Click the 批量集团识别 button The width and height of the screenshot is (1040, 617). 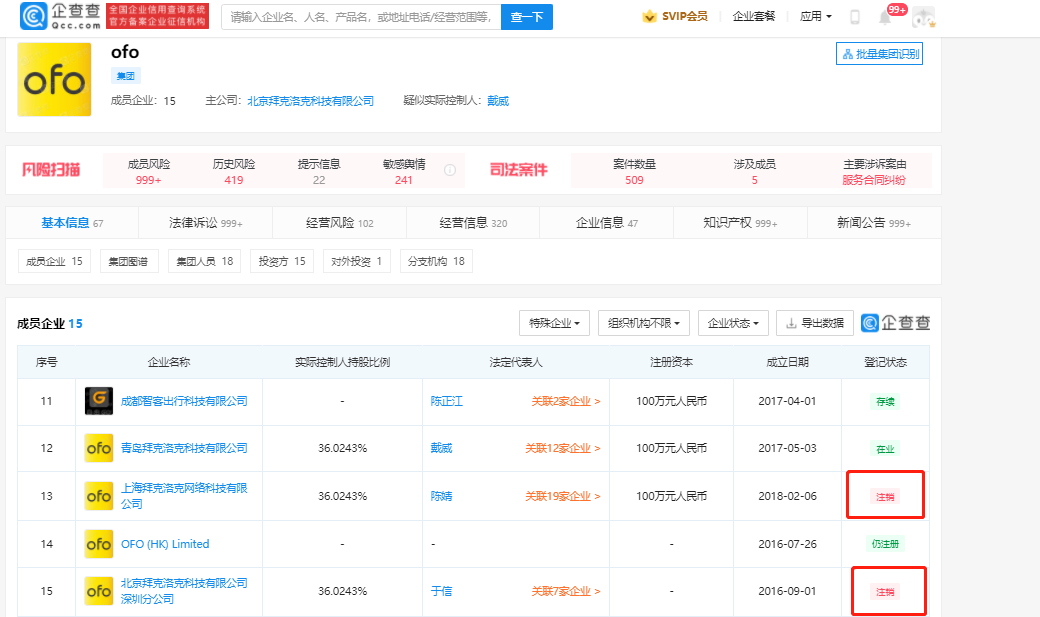point(879,54)
